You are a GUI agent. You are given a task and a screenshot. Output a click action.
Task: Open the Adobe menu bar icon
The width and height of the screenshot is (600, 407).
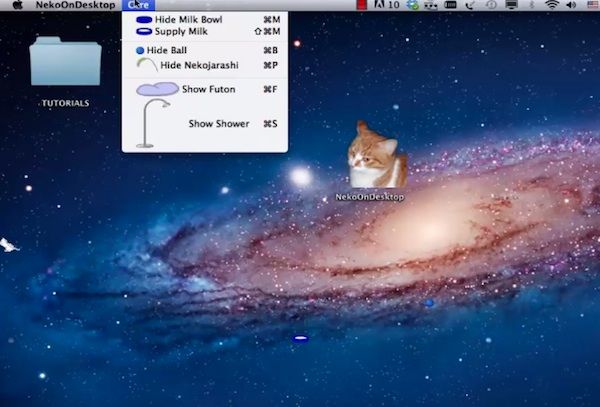[386, 5]
